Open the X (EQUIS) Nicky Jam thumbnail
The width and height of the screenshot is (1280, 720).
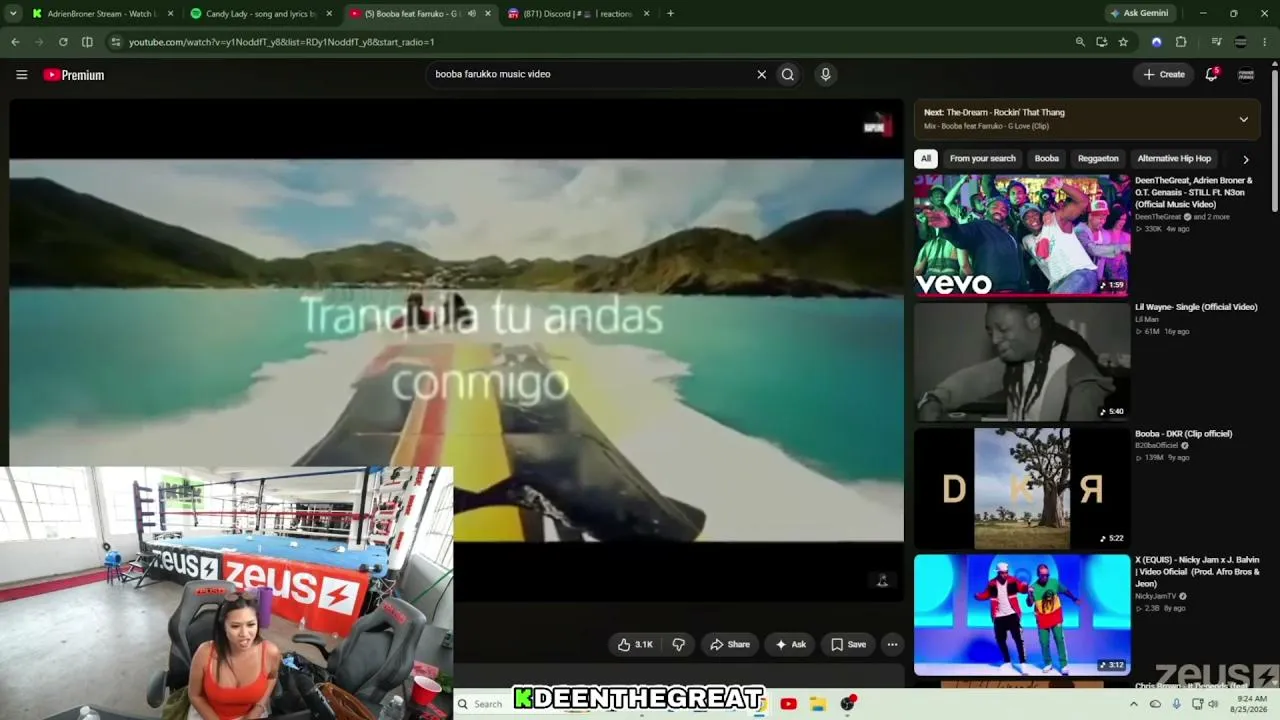click(1022, 615)
